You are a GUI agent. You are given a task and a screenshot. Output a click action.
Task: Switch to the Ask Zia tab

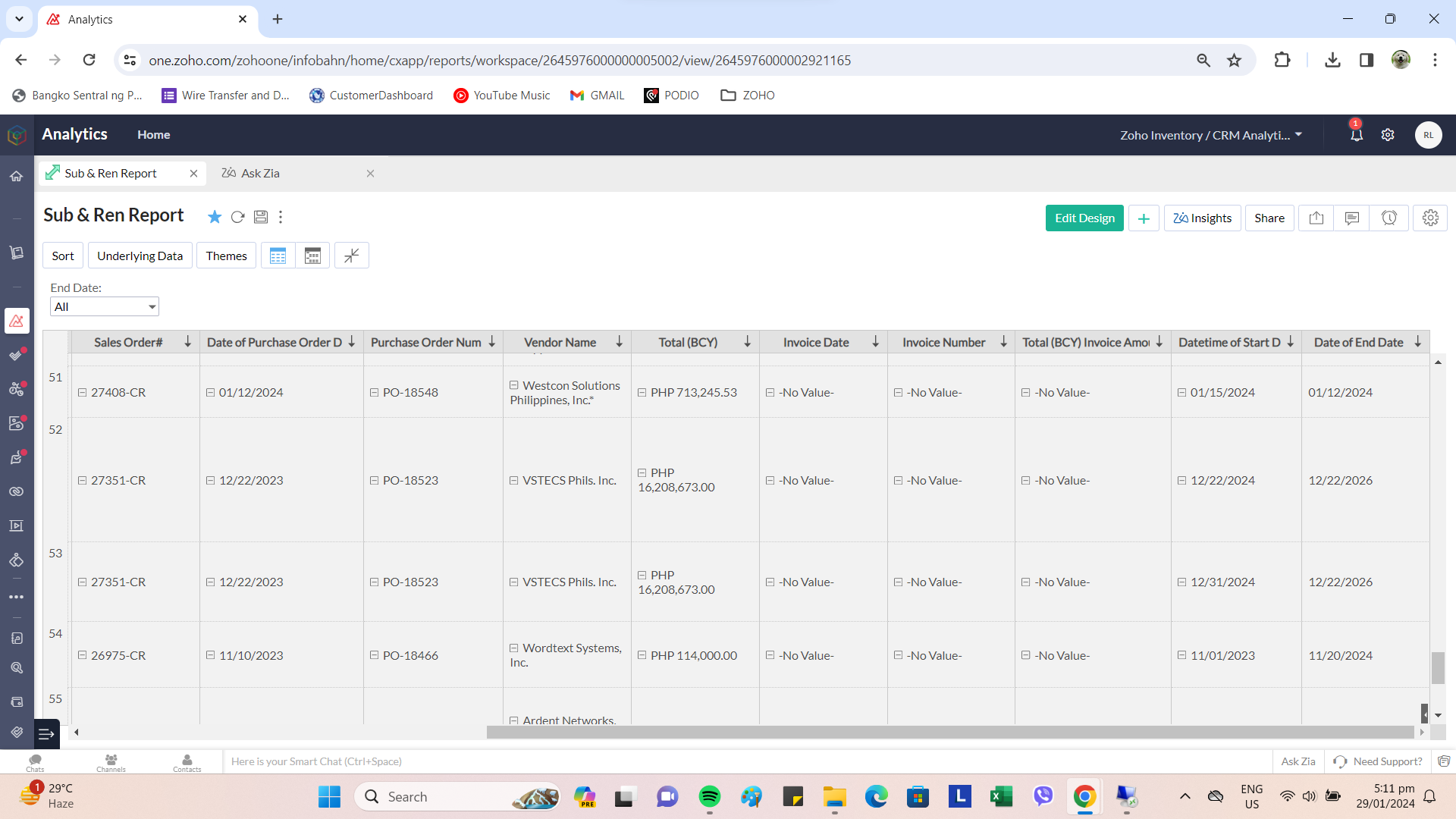click(x=260, y=174)
